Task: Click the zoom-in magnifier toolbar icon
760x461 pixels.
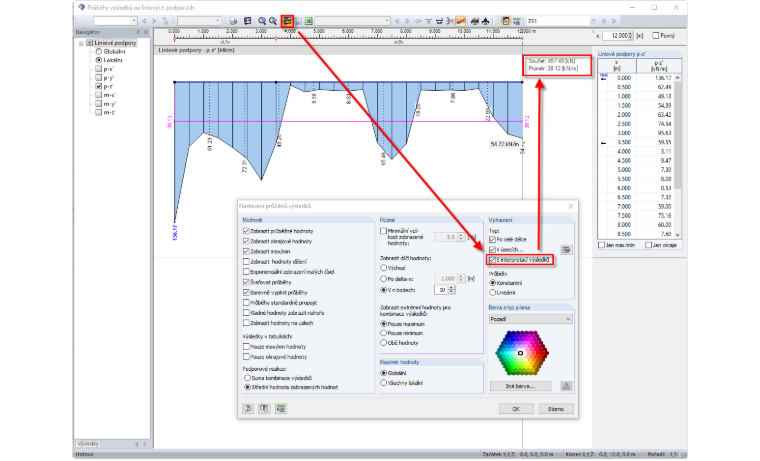Action: click(262, 21)
